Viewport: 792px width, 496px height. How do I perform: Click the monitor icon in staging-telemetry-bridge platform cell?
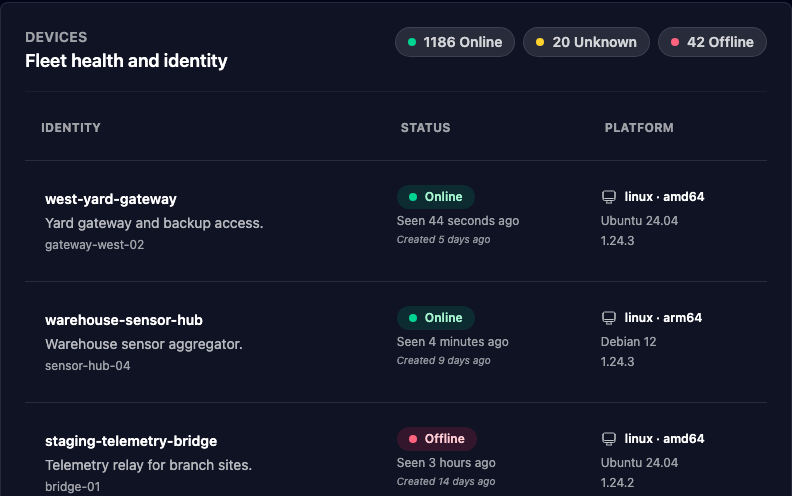[x=609, y=439]
